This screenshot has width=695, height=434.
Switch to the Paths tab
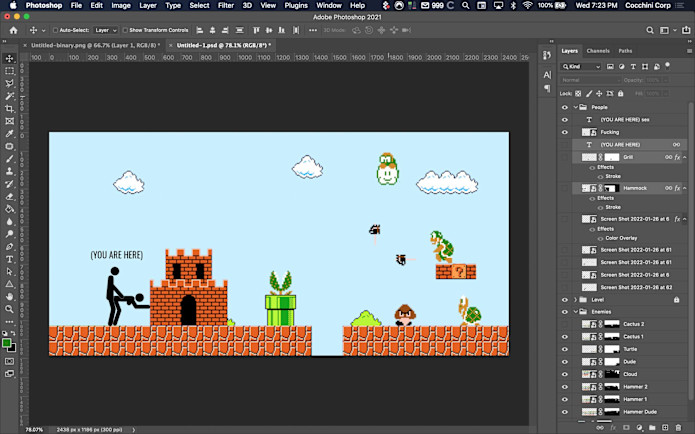click(x=625, y=51)
